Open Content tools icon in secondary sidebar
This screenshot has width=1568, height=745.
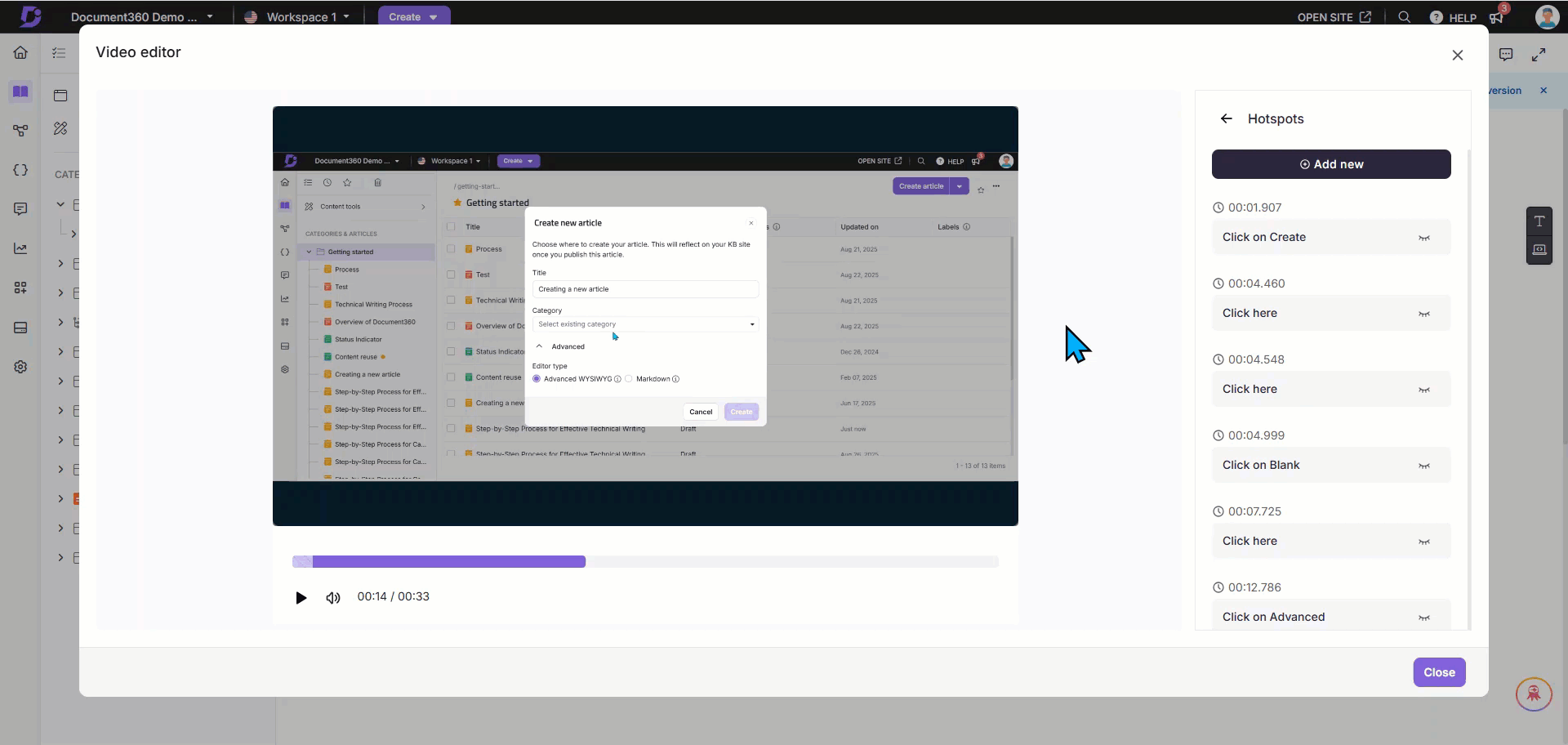pyautogui.click(x=60, y=128)
